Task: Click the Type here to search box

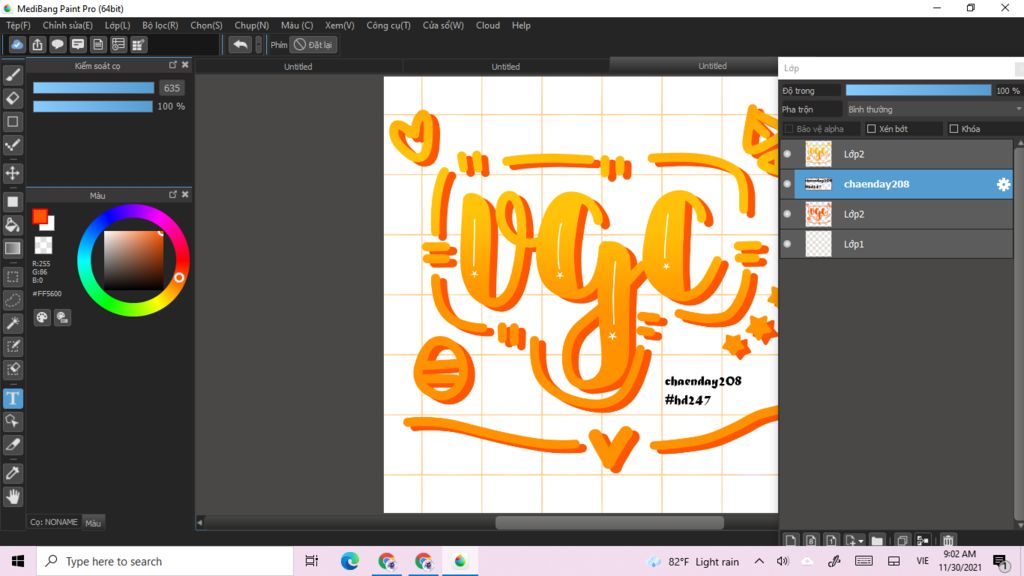Action: (x=165, y=561)
